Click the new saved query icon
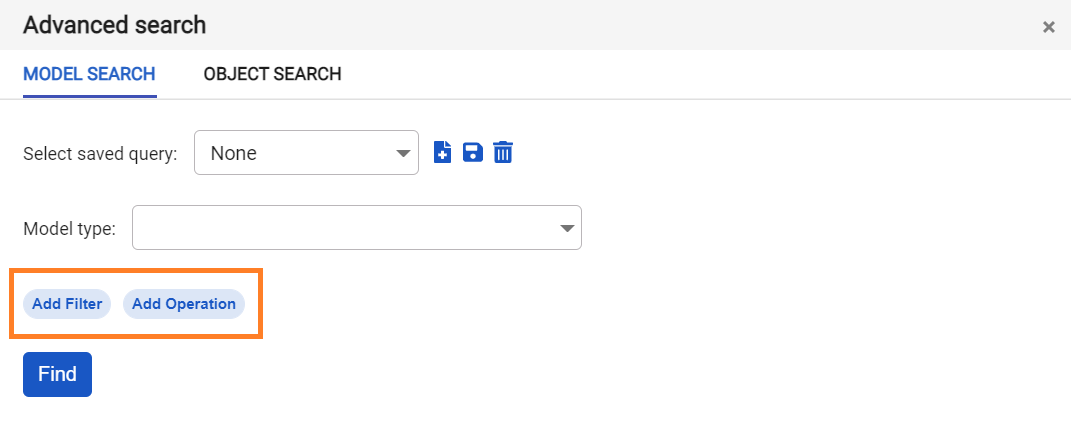Screen dimensions: 1071x424 click(443, 152)
